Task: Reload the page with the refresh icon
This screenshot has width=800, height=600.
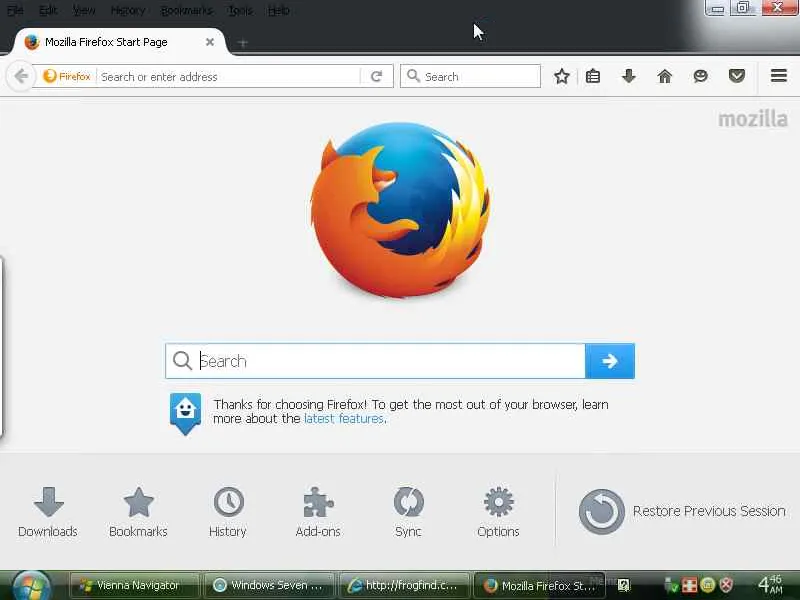Action: click(377, 77)
